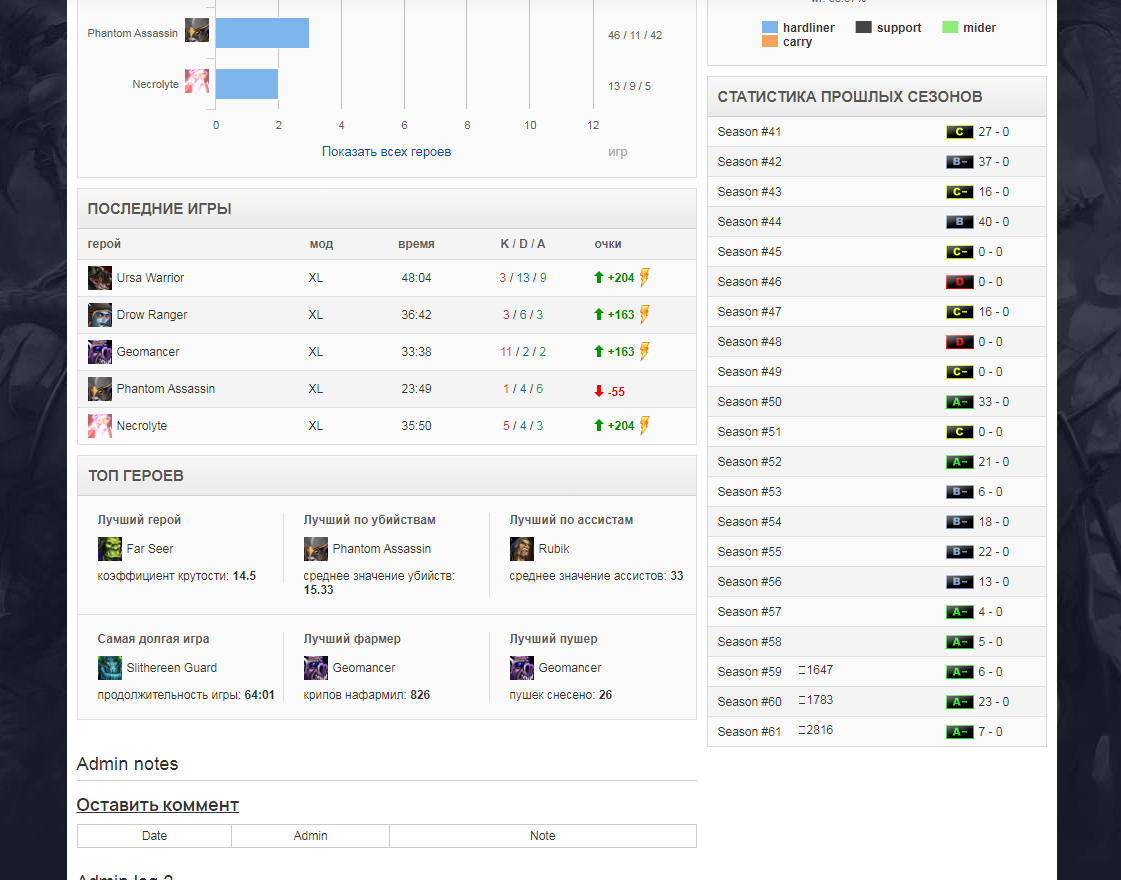Screen dimensions: 1121x880
Task: Click the 'K / D / A' column header
Action: pyautogui.click(x=523, y=244)
